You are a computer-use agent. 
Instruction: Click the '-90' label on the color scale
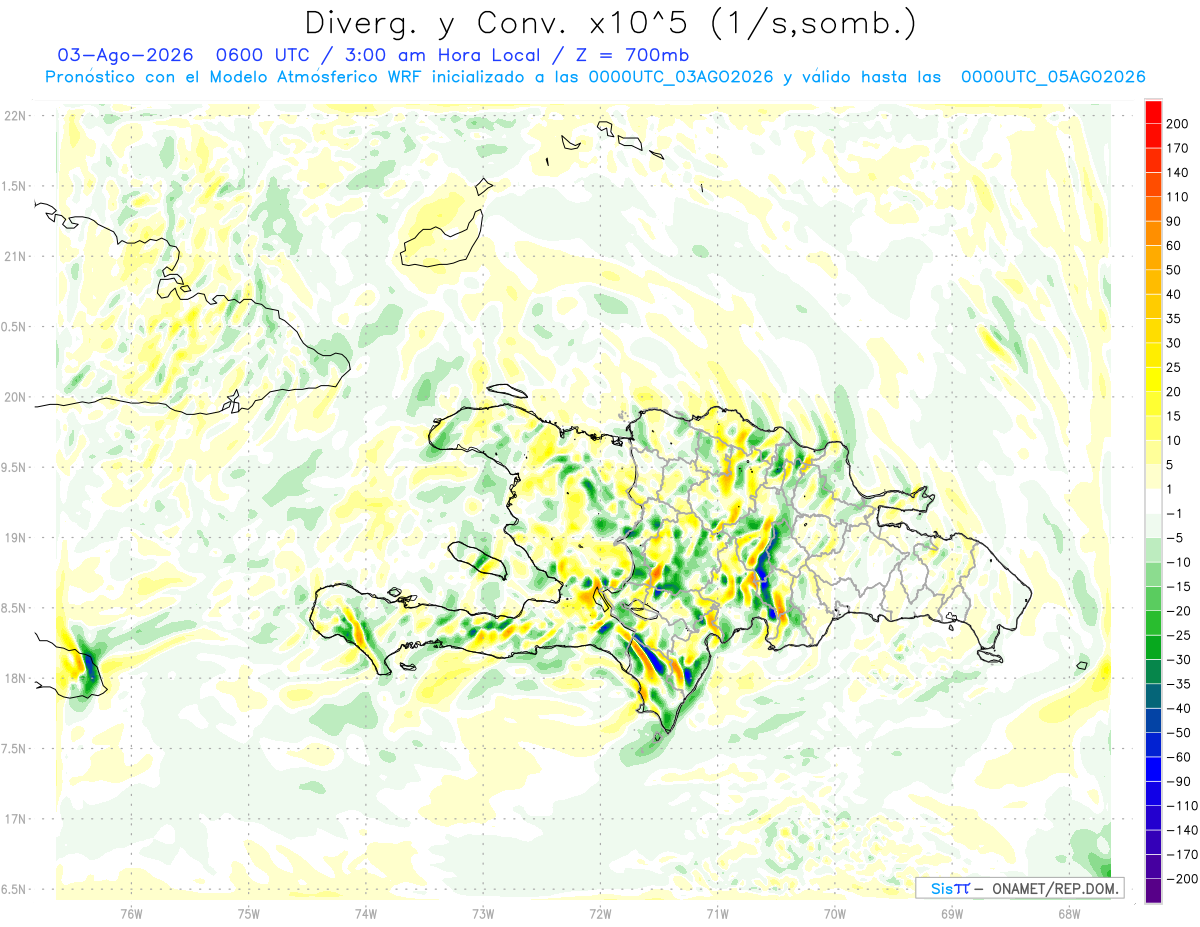[x=1178, y=781]
